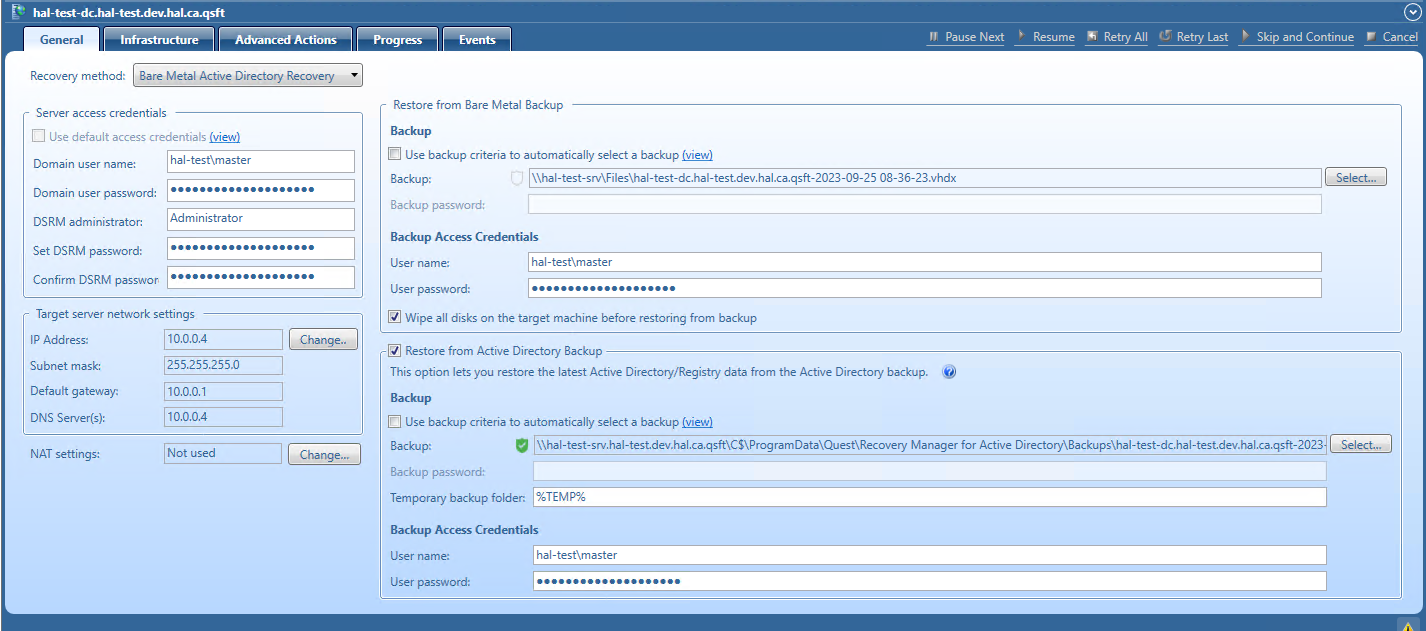
Task: Click the Retry All icon
Action: click(x=1092, y=37)
